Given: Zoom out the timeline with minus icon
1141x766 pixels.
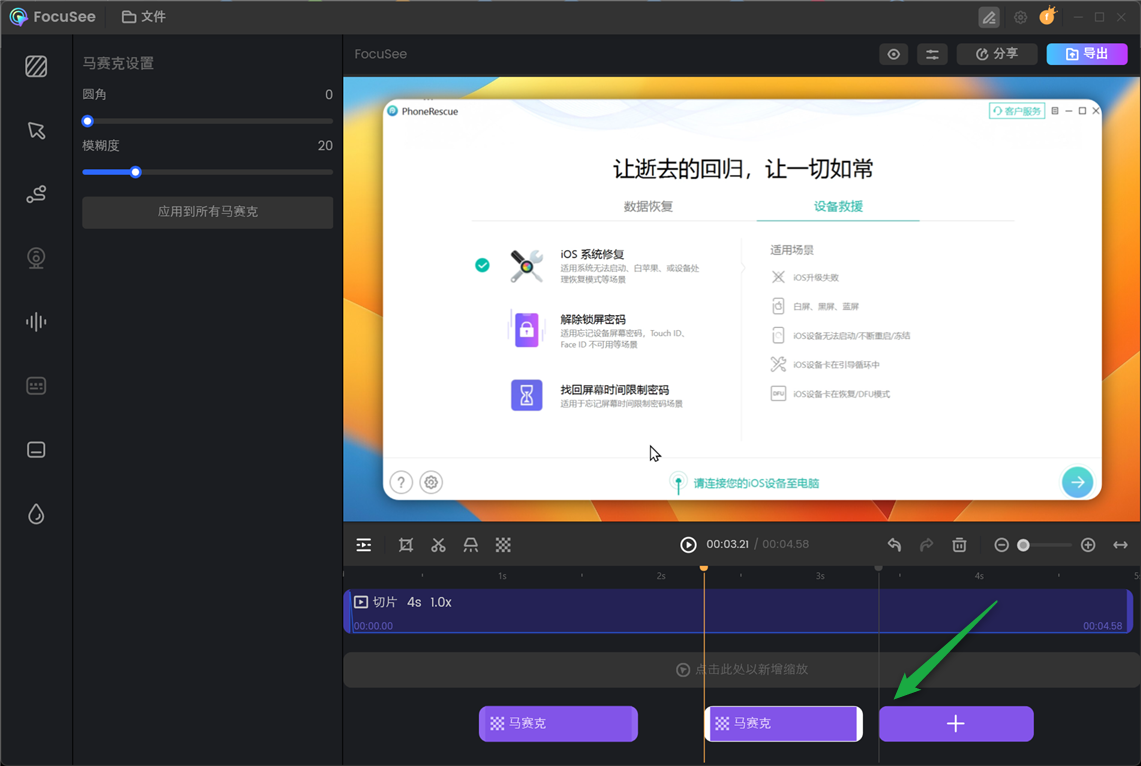Looking at the screenshot, I should [x=1001, y=545].
